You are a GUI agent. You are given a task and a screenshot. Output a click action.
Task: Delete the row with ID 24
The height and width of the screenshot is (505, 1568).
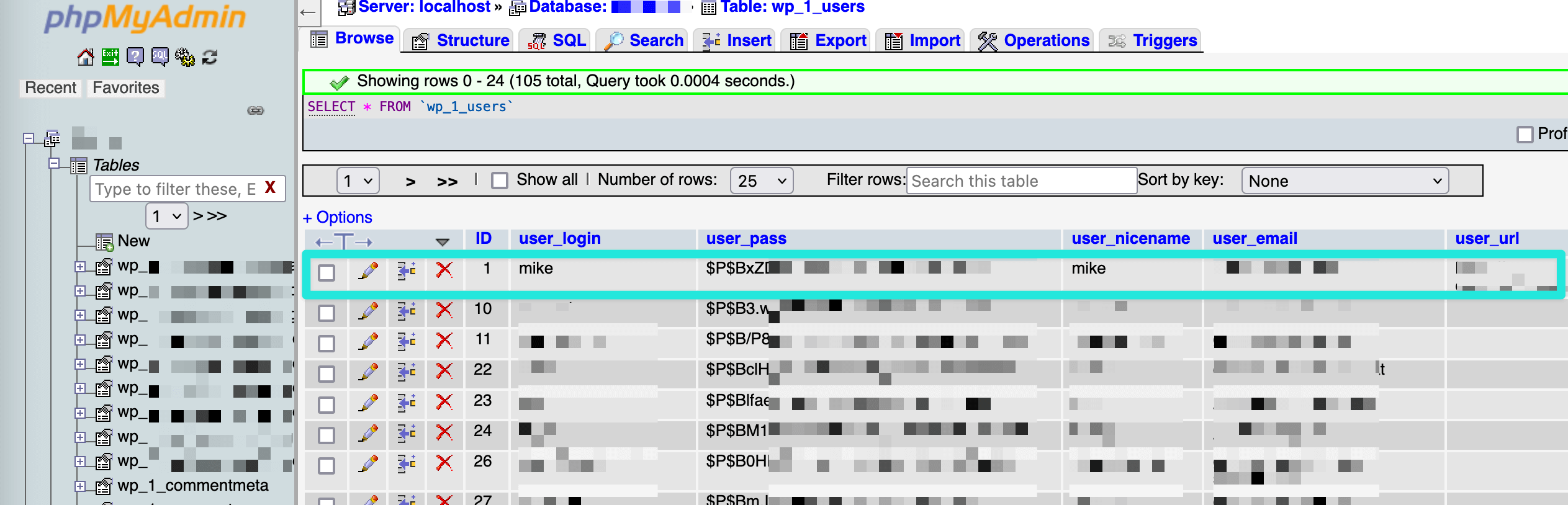(444, 432)
